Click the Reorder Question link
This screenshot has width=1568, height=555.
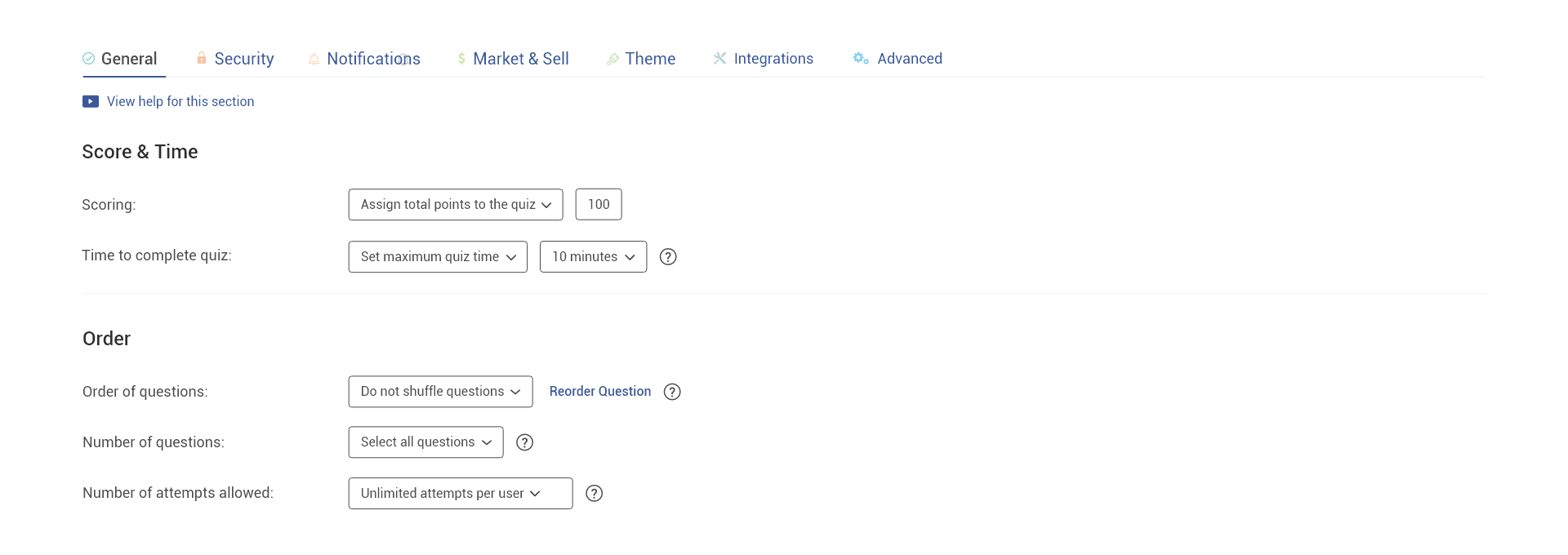point(600,392)
